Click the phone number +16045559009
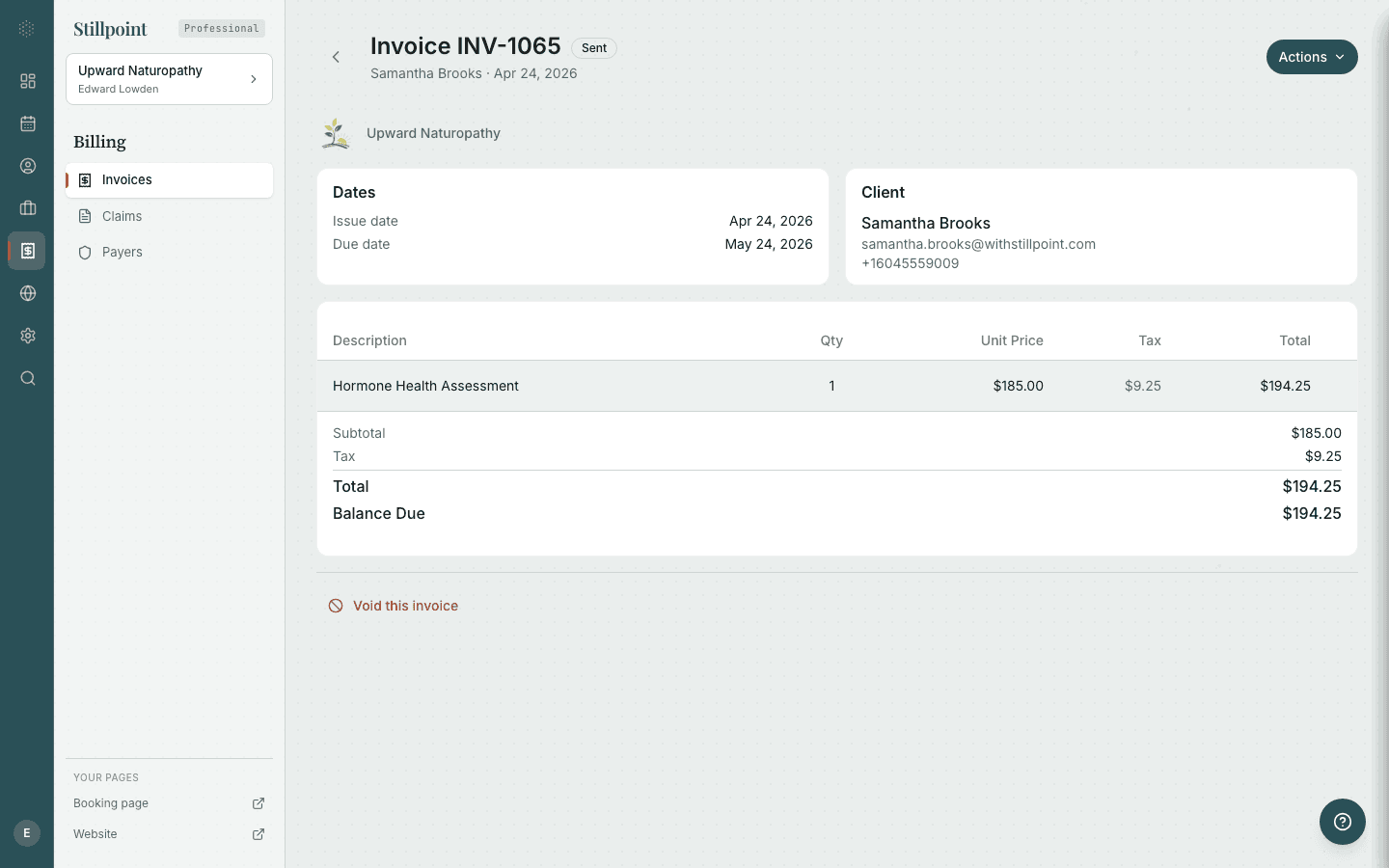Screen dimensions: 1389x868 coord(911,263)
